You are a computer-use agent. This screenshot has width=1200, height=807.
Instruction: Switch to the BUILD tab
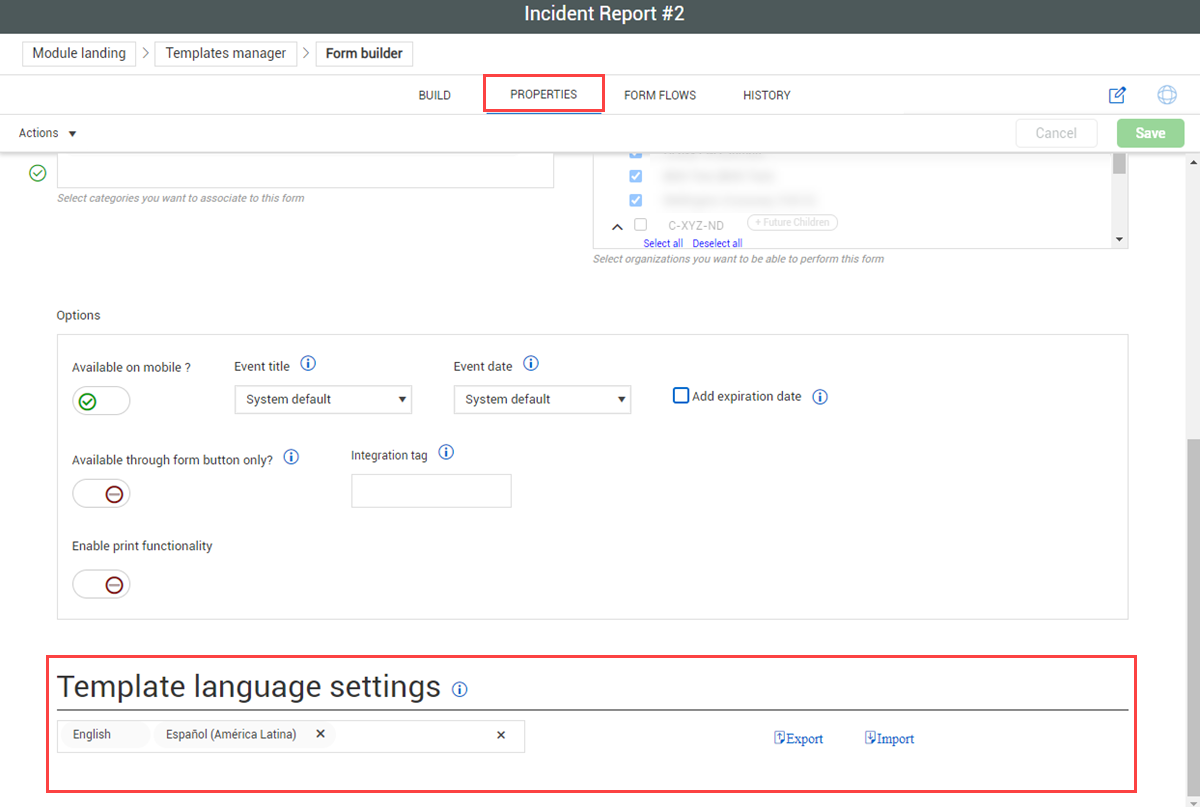click(x=434, y=95)
